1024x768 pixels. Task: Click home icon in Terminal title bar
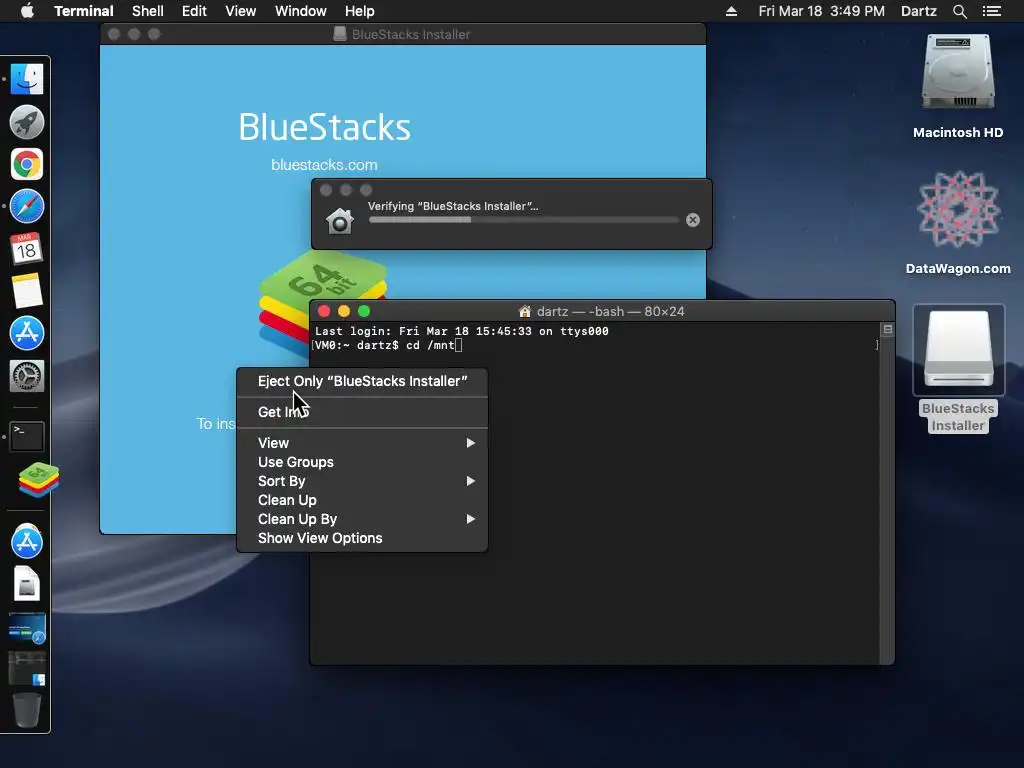[x=524, y=312]
